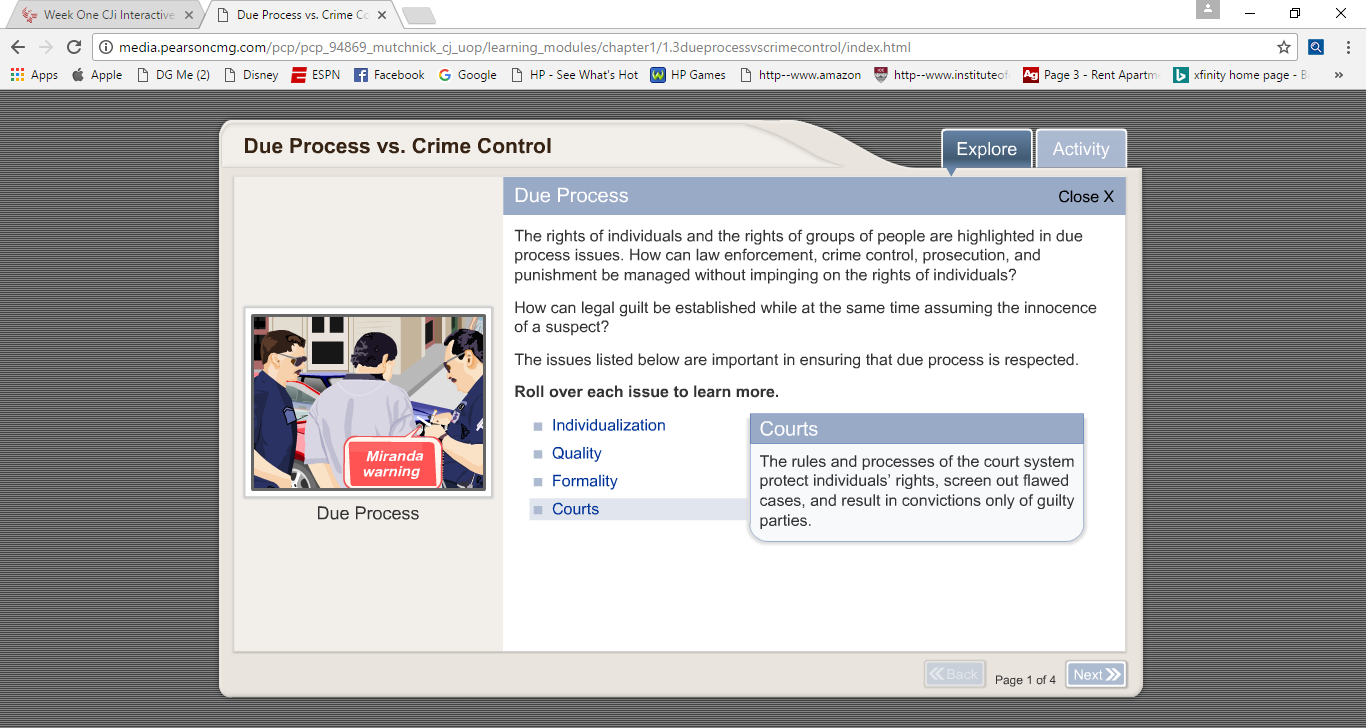
Task: Select the Individualization issue
Action: pos(608,425)
